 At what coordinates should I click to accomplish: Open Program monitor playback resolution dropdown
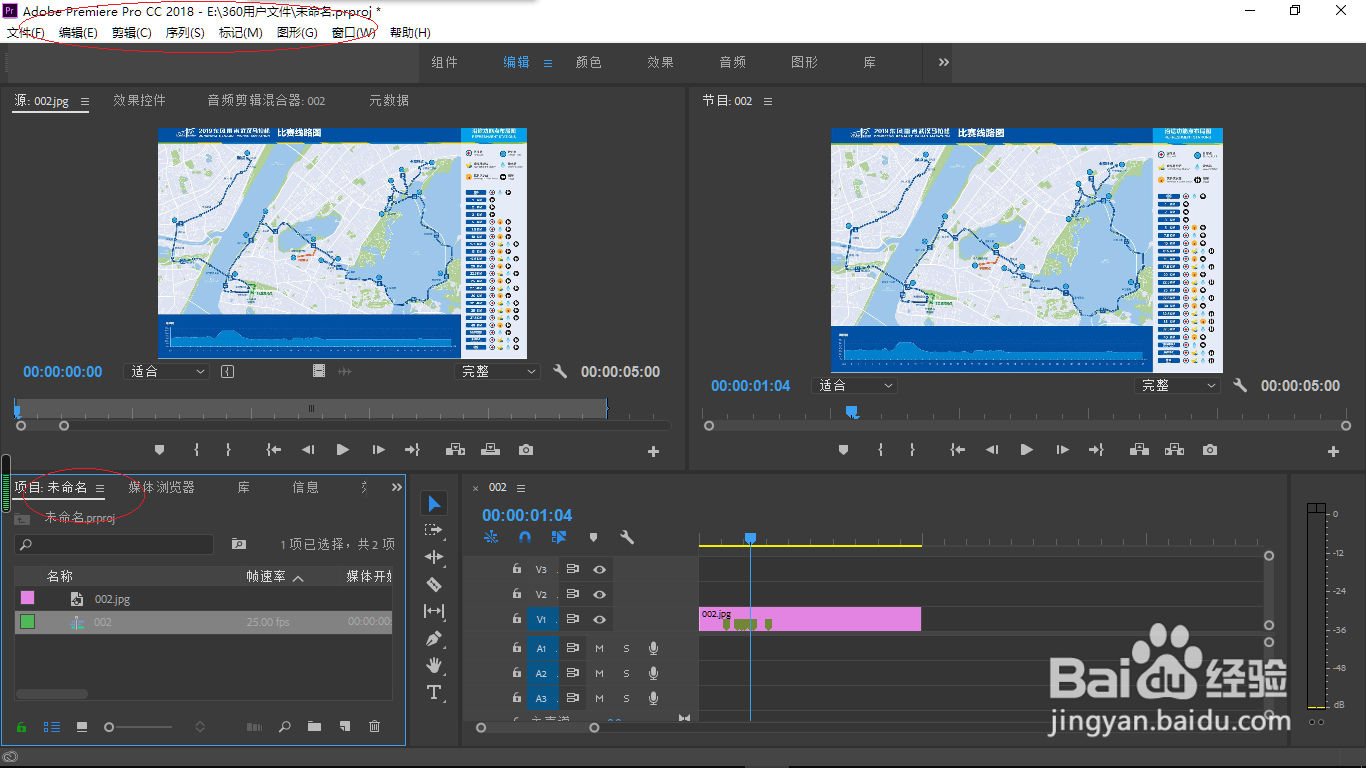click(1178, 385)
